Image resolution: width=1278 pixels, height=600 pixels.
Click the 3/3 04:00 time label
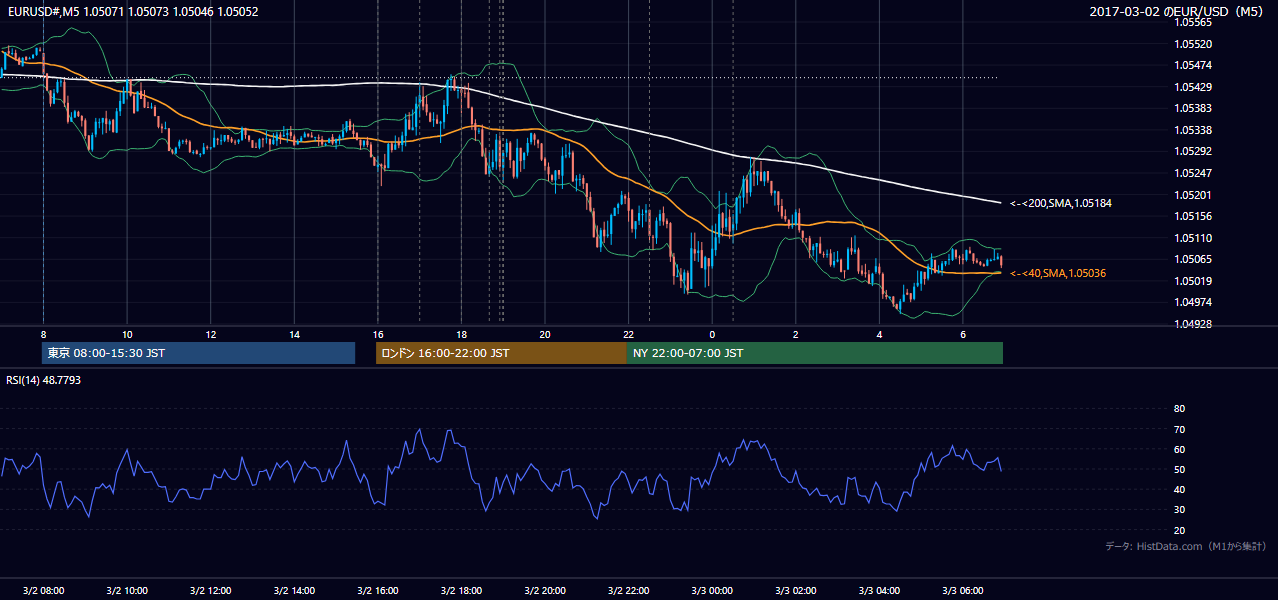tap(879, 590)
